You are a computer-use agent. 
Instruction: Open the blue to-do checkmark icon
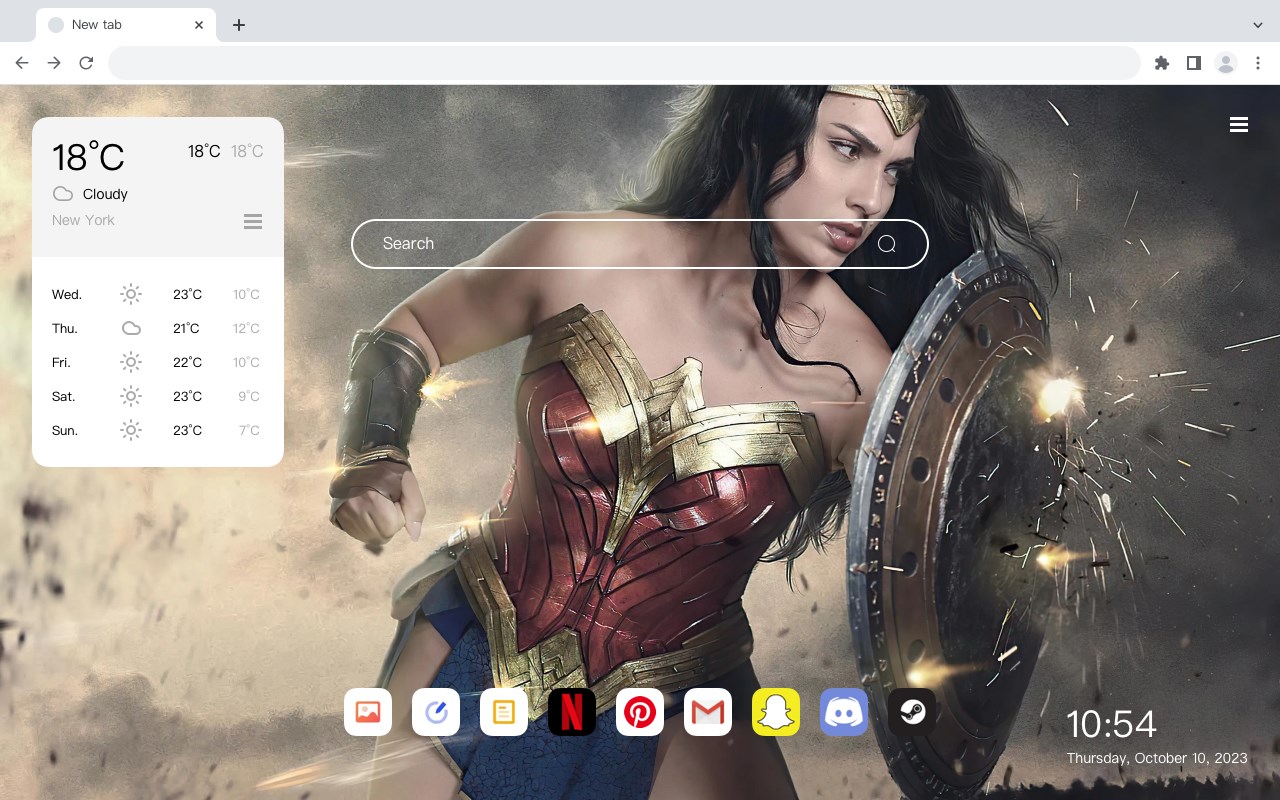coord(436,712)
